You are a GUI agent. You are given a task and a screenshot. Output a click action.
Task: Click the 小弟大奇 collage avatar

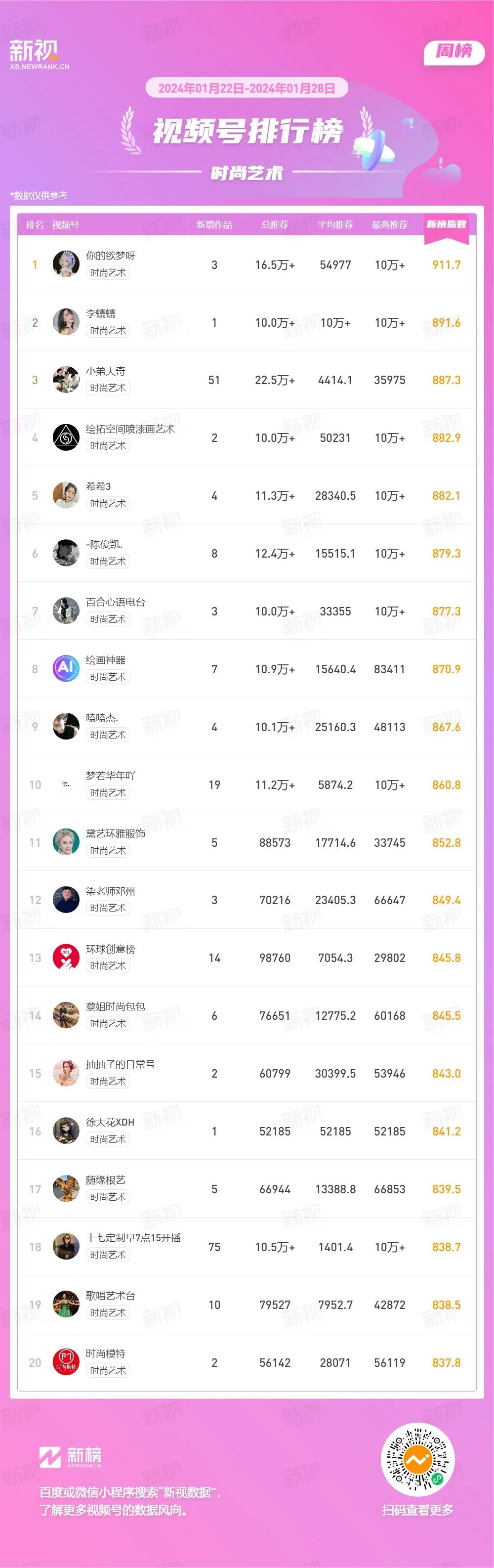[66, 380]
